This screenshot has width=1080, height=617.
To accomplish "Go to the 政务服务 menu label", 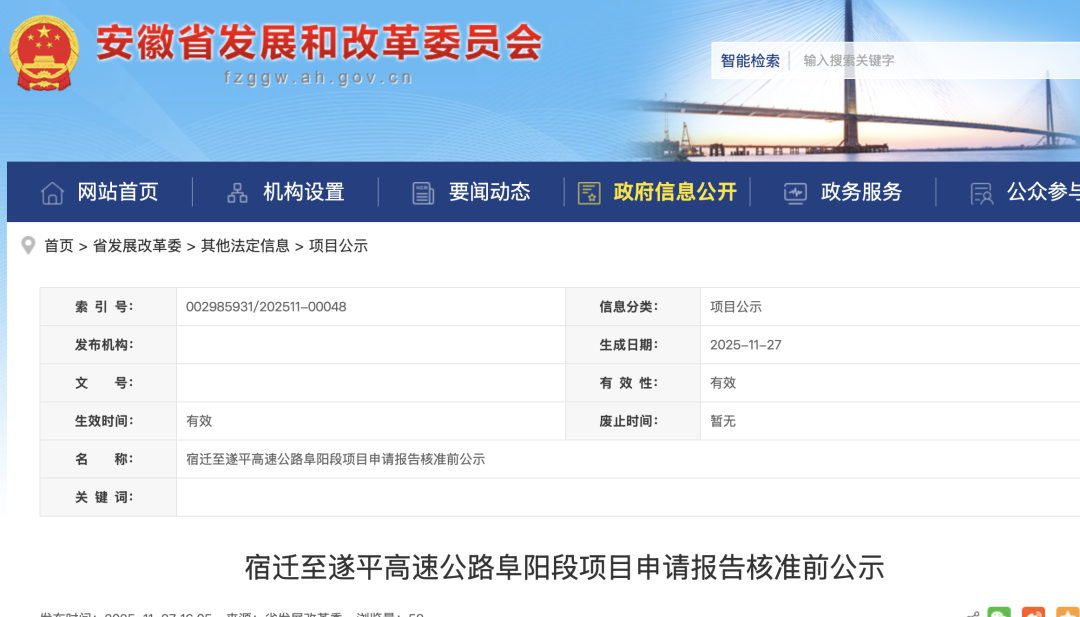I will [x=861, y=192].
